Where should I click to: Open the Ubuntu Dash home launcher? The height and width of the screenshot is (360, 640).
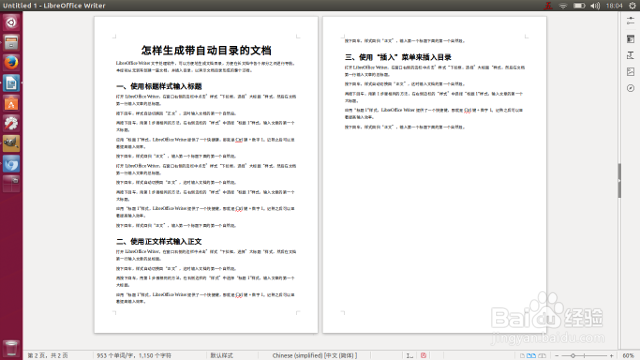11,22
